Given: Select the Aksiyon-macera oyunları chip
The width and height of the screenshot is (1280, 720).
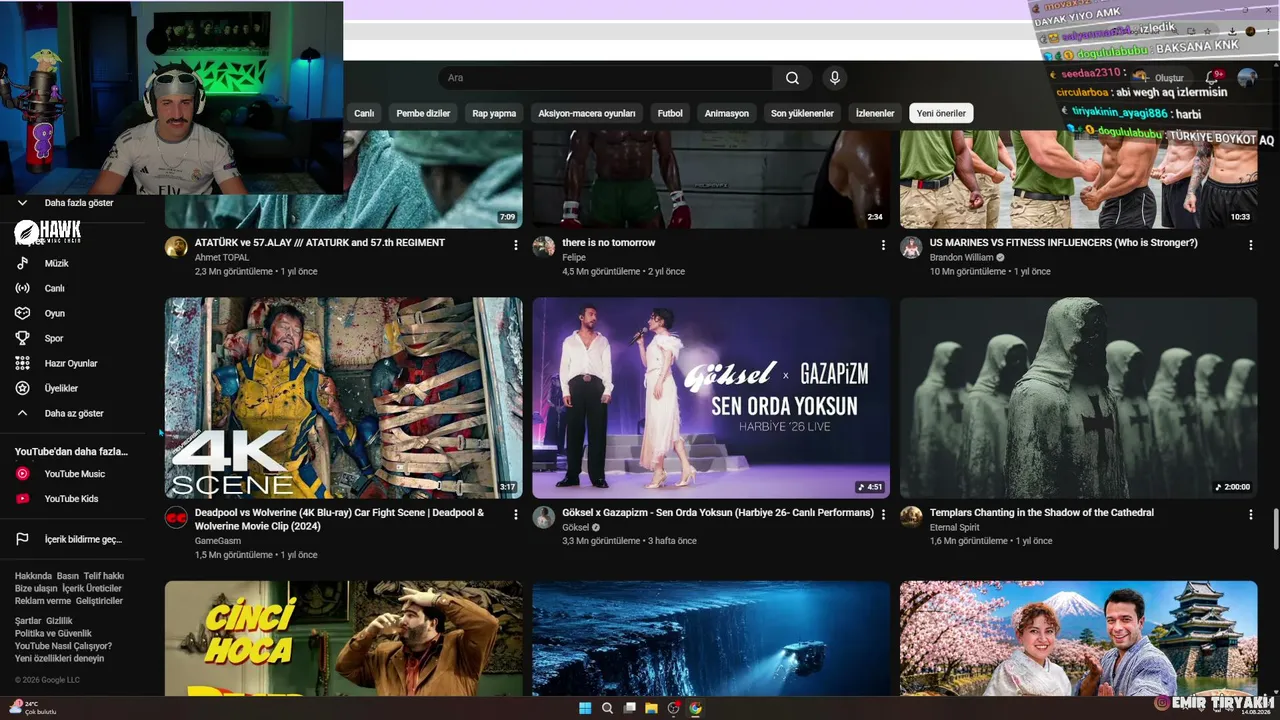Looking at the screenshot, I should 587,113.
